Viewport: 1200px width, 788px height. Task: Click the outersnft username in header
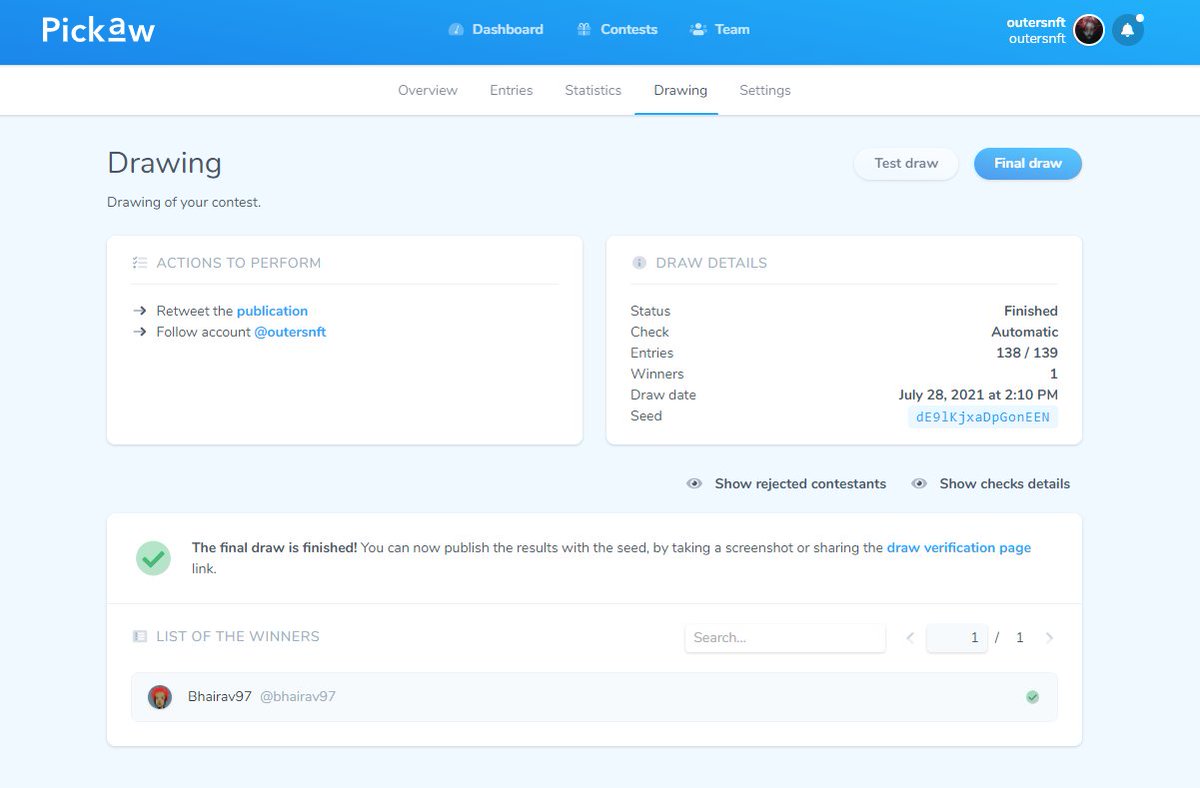1037,22
